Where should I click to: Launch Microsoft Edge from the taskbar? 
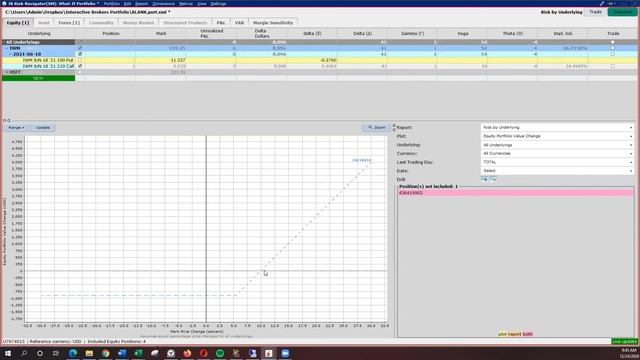[73, 353]
